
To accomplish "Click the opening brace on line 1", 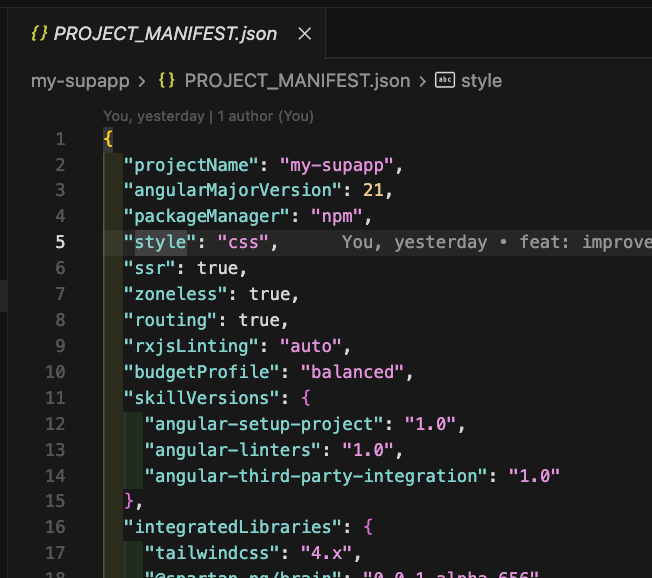I will [x=108, y=139].
